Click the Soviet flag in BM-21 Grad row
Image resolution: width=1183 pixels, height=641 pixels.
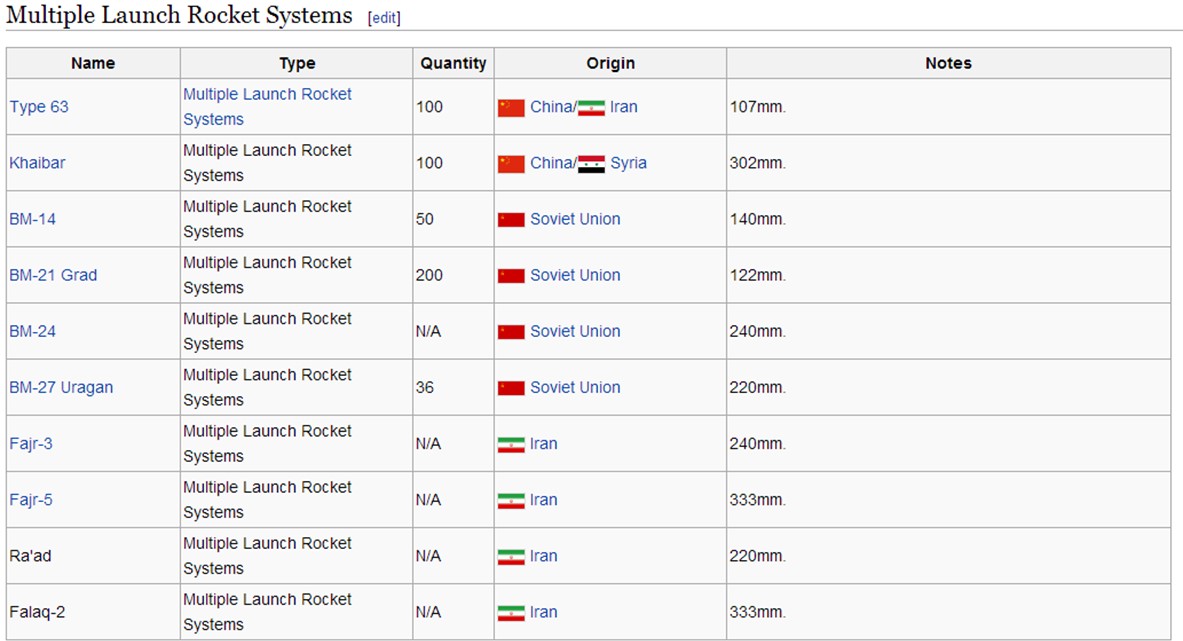click(511, 276)
